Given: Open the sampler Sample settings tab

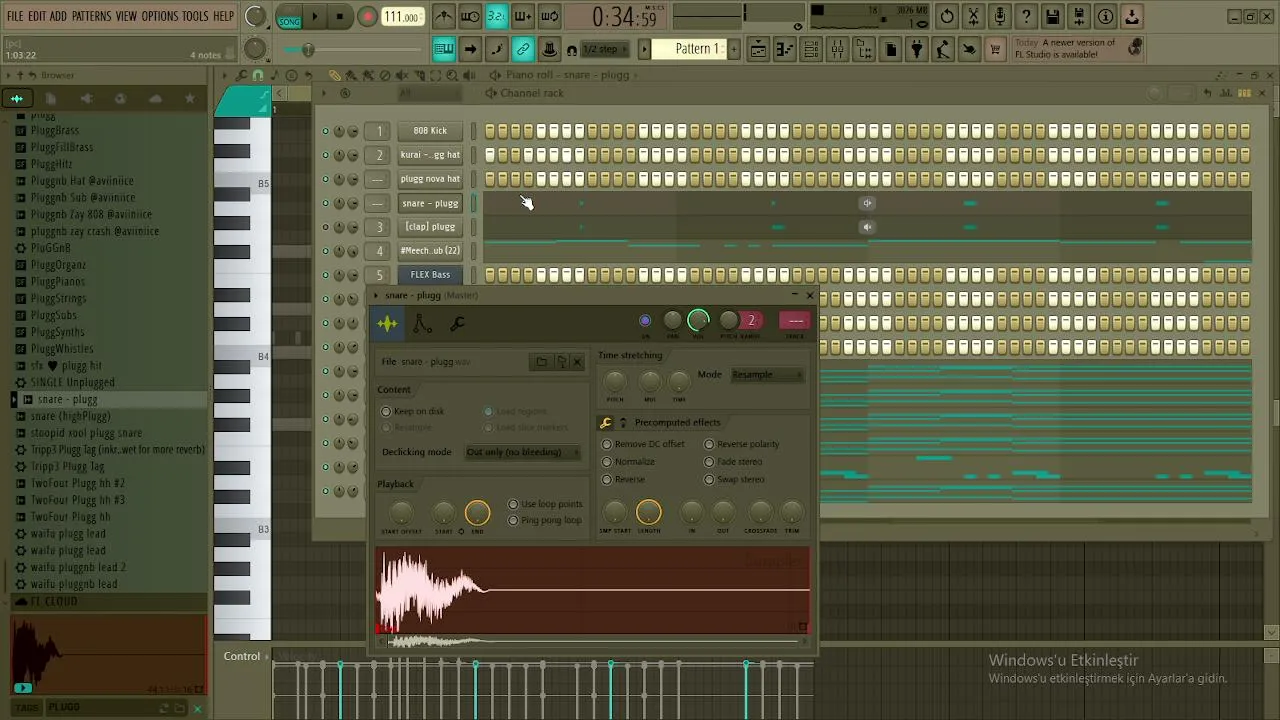Looking at the screenshot, I should tap(387, 323).
